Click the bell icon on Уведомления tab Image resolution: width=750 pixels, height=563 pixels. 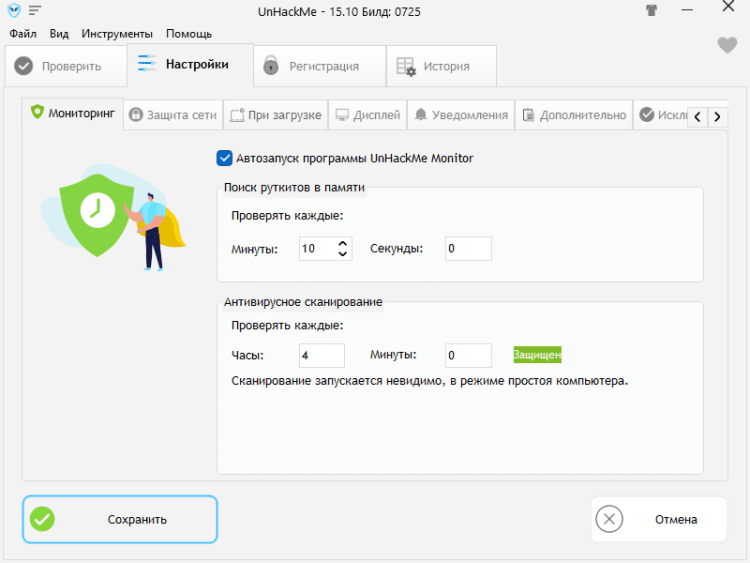pyautogui.click(x=420, y=114)
